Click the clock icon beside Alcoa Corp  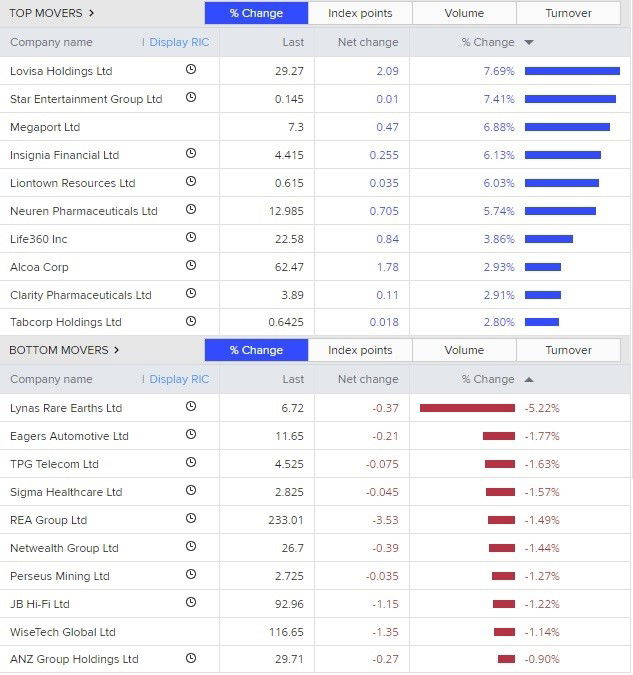point(191,265)
